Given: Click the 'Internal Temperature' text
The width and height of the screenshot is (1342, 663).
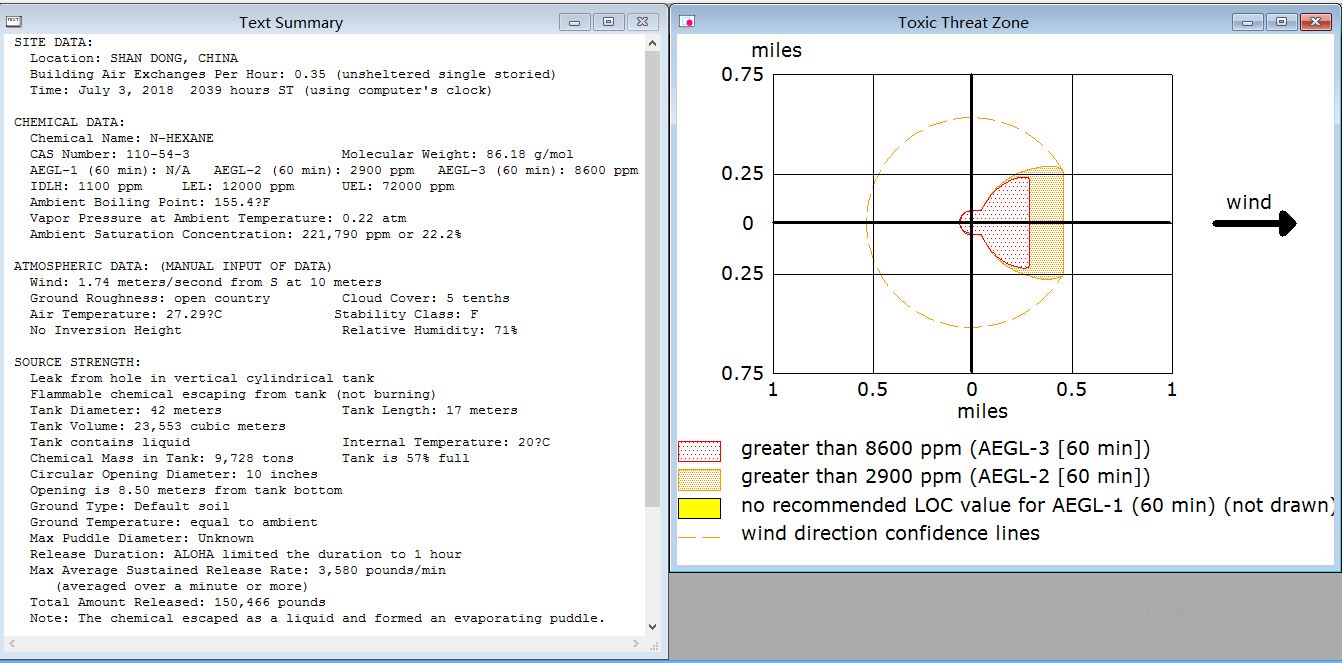Looking at the screenshot, I should point(446,442).
